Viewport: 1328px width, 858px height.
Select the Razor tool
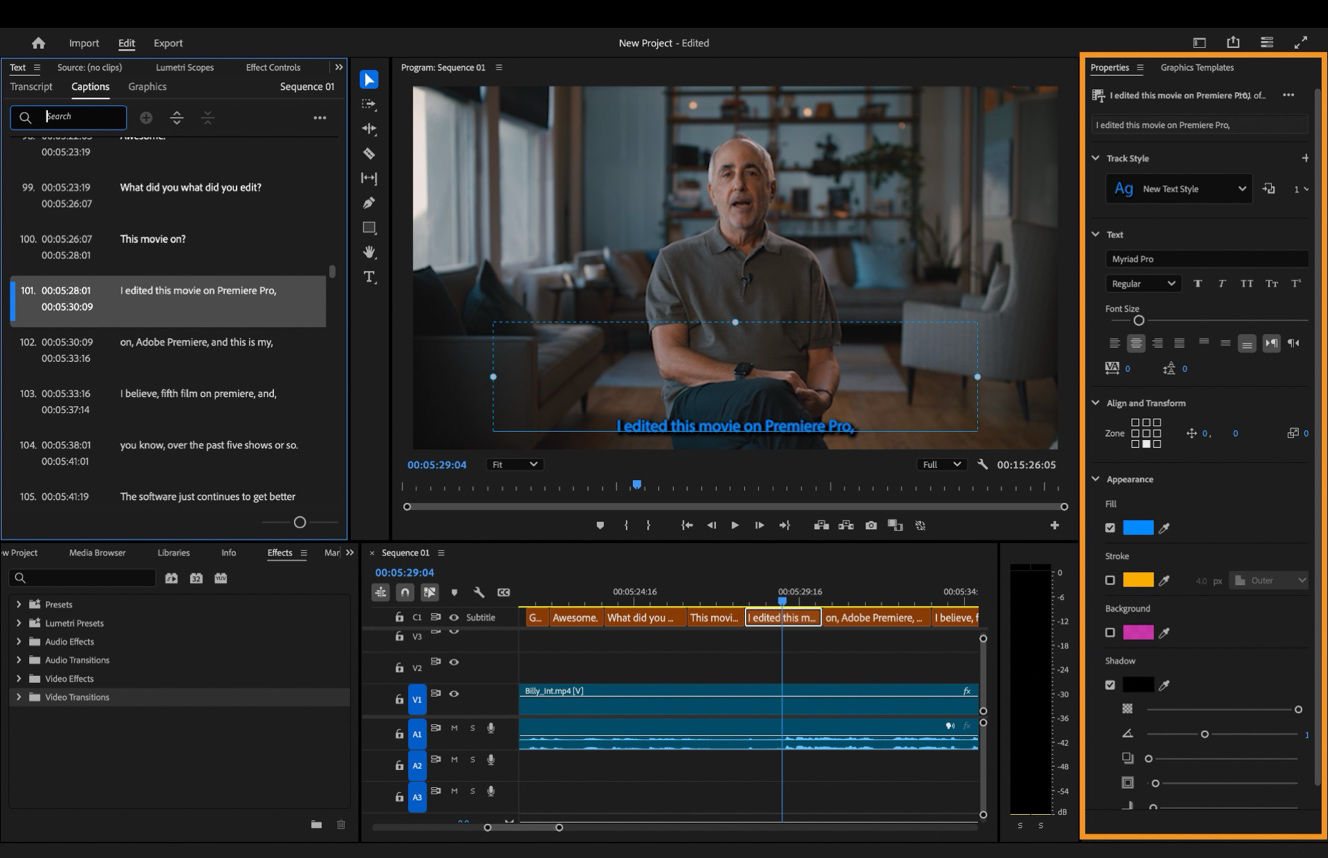pos(369,153)
